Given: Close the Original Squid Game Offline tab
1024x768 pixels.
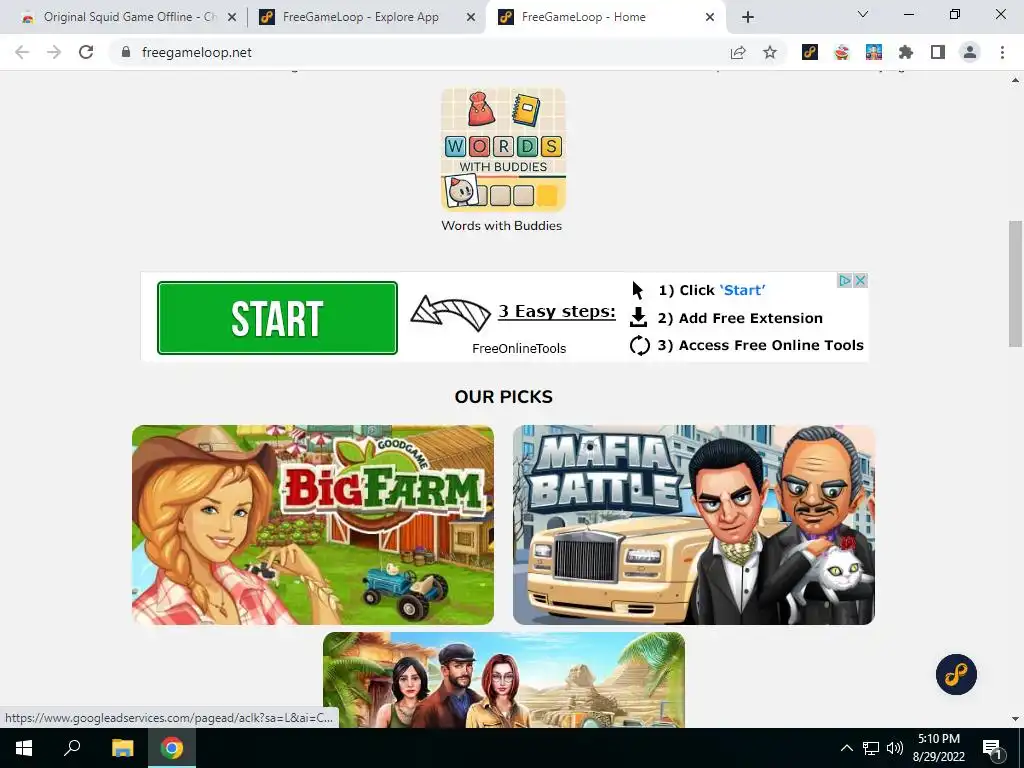Looking at the screenshot, I should 232,18.
